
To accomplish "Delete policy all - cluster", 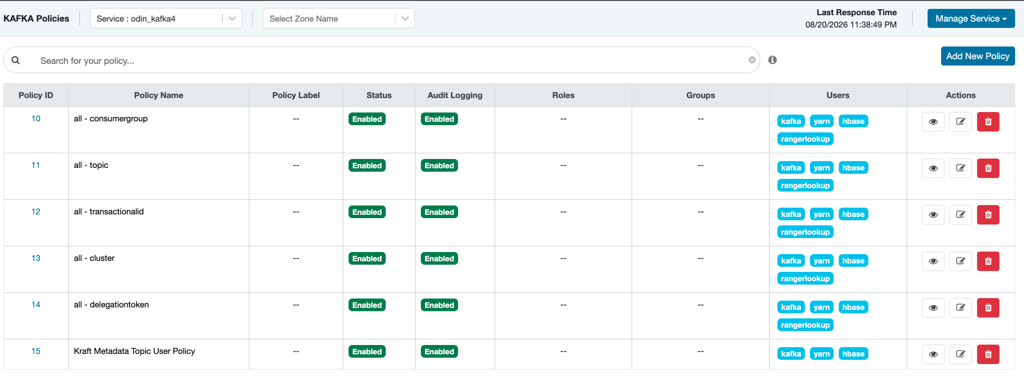I will [988, 261].
